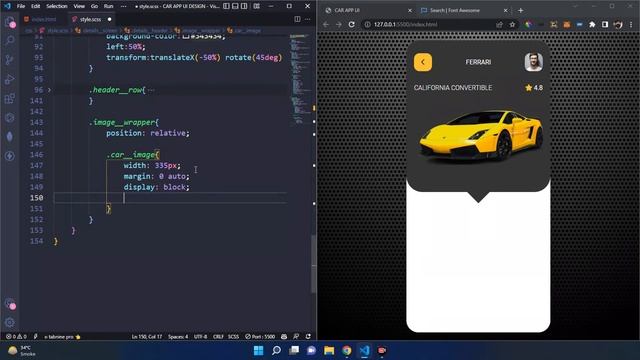Click car_image breadcrumb item
Image resolution: width=640 pixels, height=360 pixels.
(x=244, y=31)
